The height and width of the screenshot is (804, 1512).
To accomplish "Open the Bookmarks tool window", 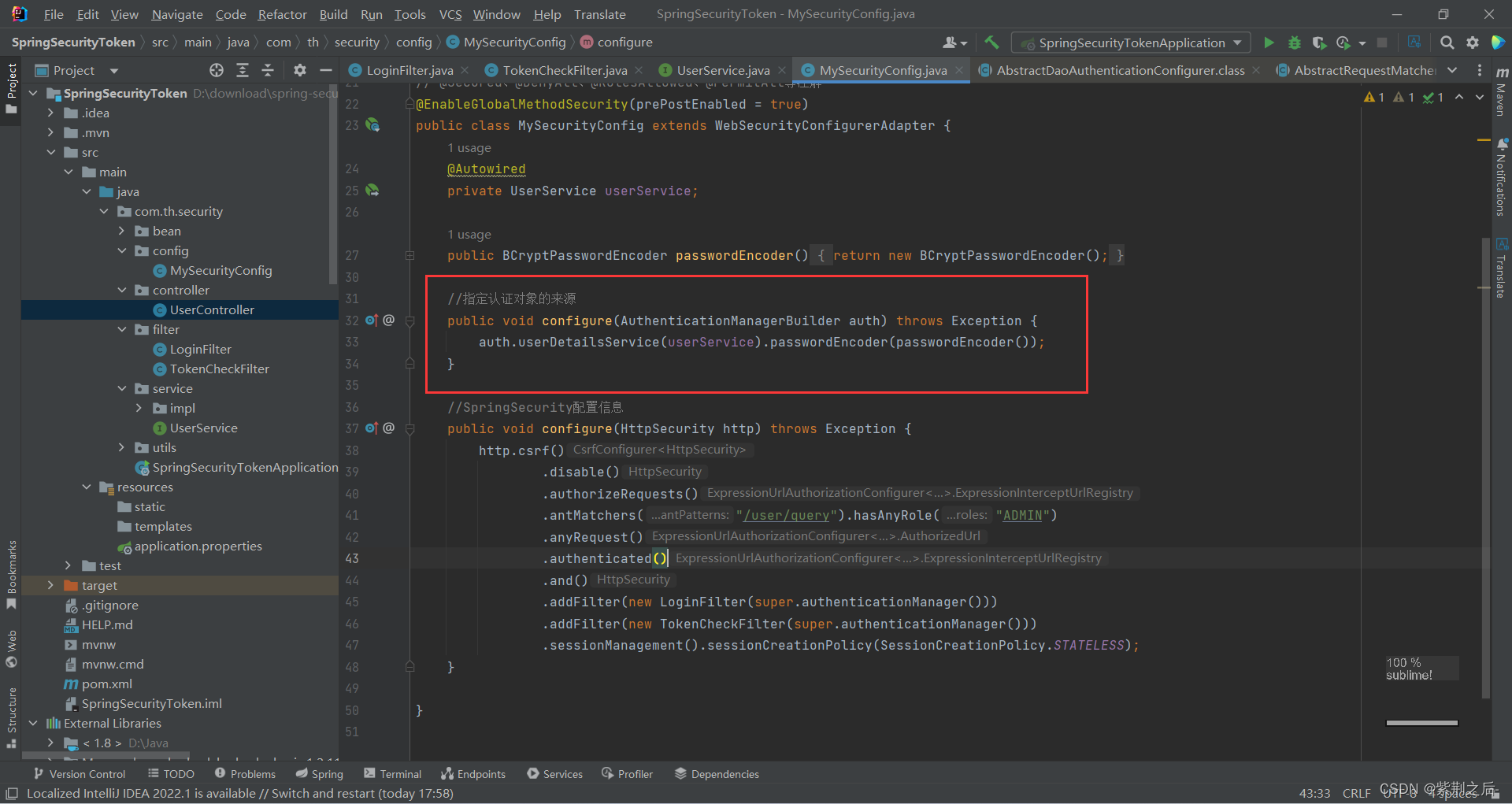I will (11, 575).
